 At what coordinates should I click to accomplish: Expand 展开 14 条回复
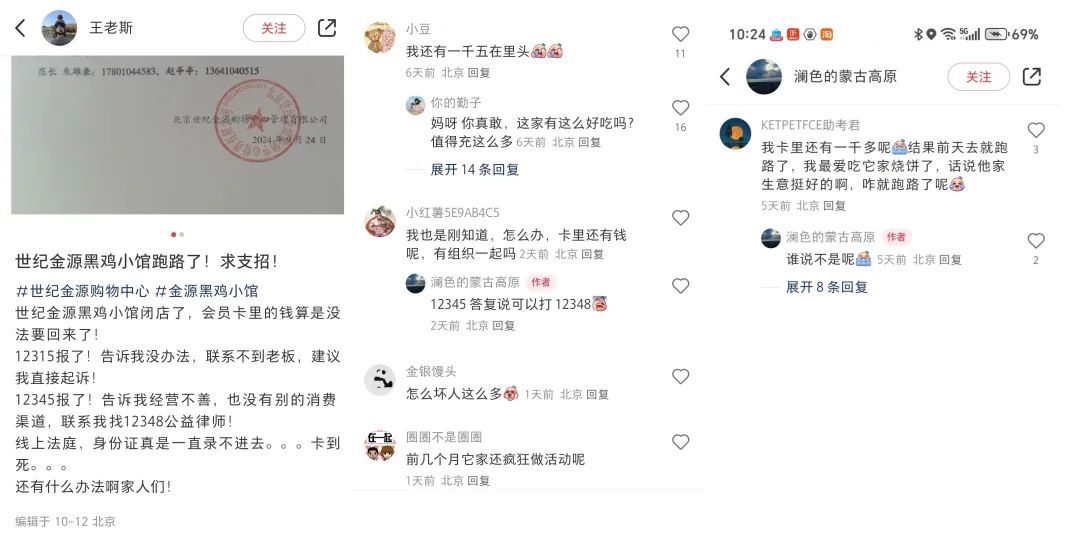(475, 169)
